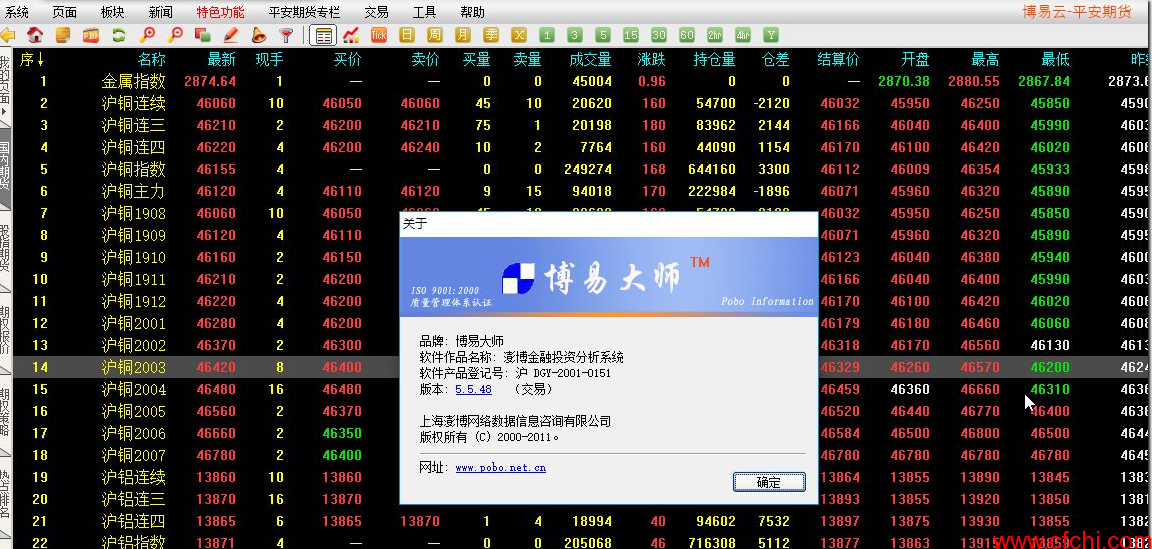Open the yellow notes list icon

coord(63,35)
